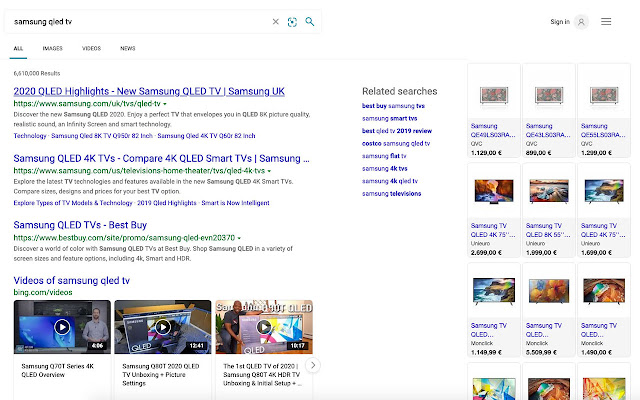640x400 pixels.
Task: Select related search costco samsung qled tv
Action: point(396,144)
